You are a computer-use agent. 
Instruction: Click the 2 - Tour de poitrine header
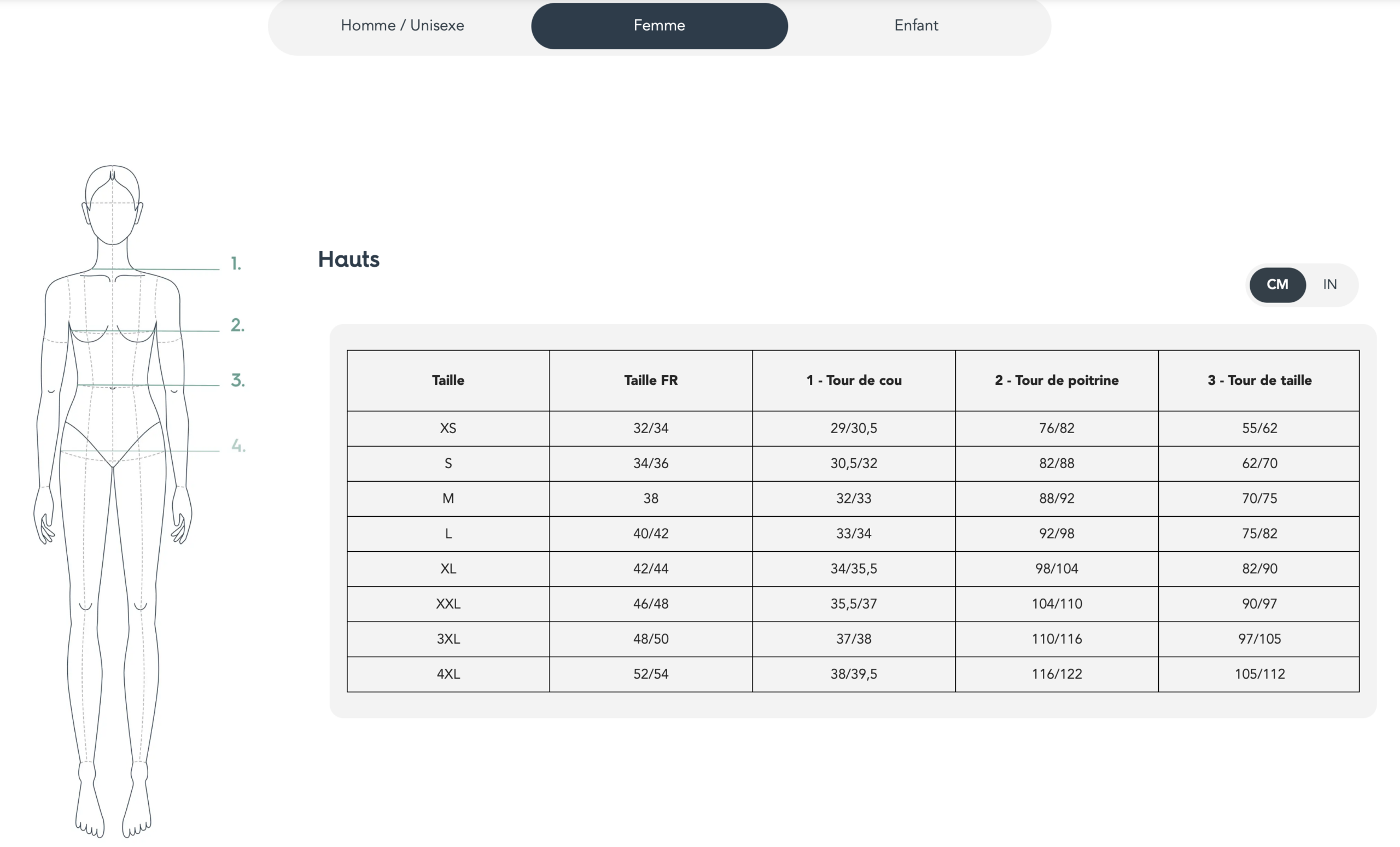click(x=1056, y=381)
